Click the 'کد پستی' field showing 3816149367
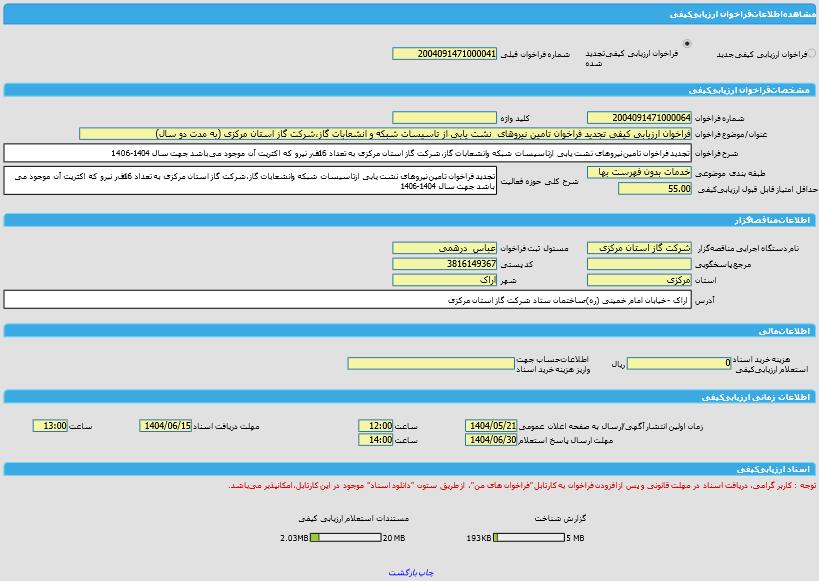Screen dimensions: 819x581 444,264
